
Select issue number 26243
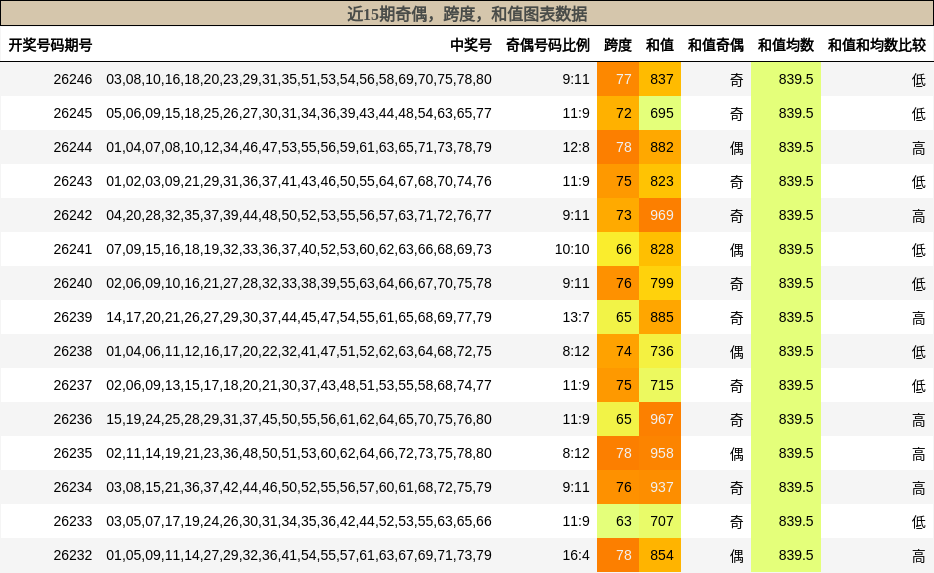point(73,181)
